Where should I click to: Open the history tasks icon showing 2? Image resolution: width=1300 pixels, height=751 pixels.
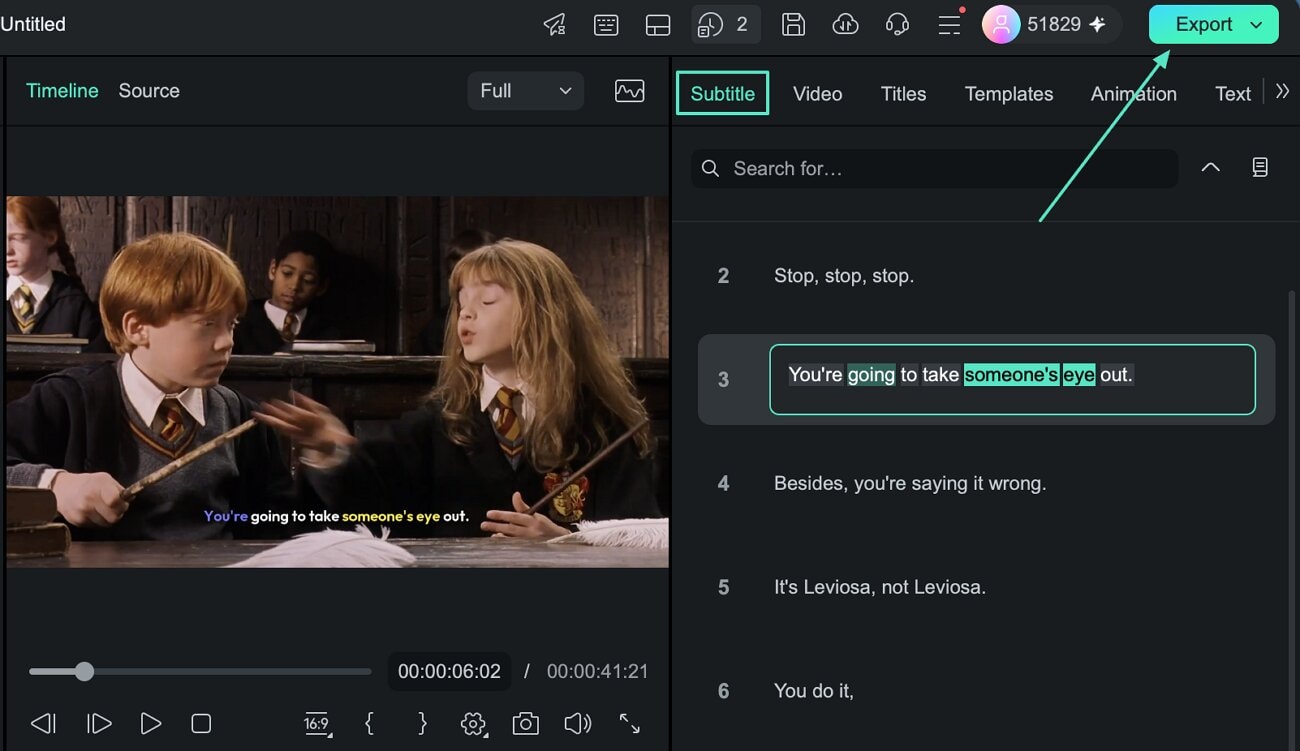coord(725,25)
